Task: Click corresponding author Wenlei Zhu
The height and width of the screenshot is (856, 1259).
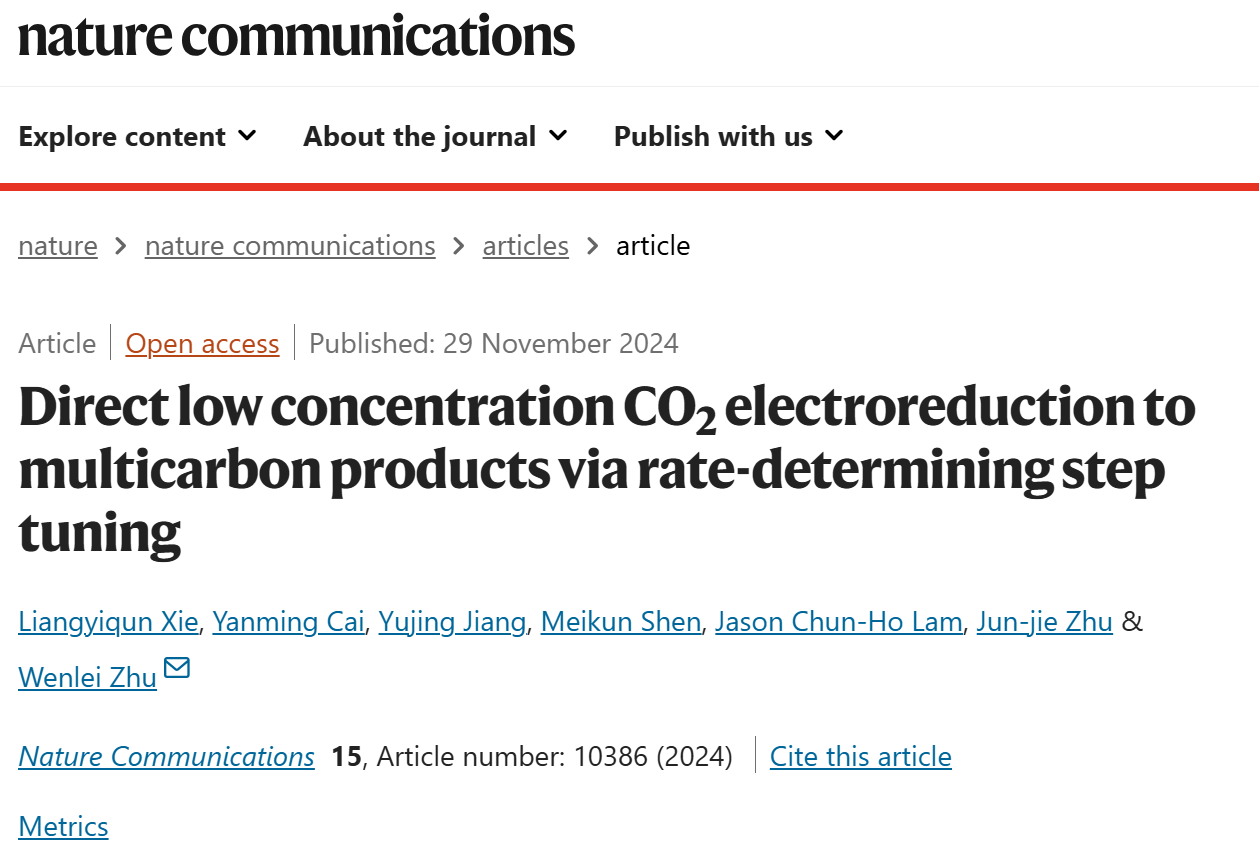Action: point(88,678)
